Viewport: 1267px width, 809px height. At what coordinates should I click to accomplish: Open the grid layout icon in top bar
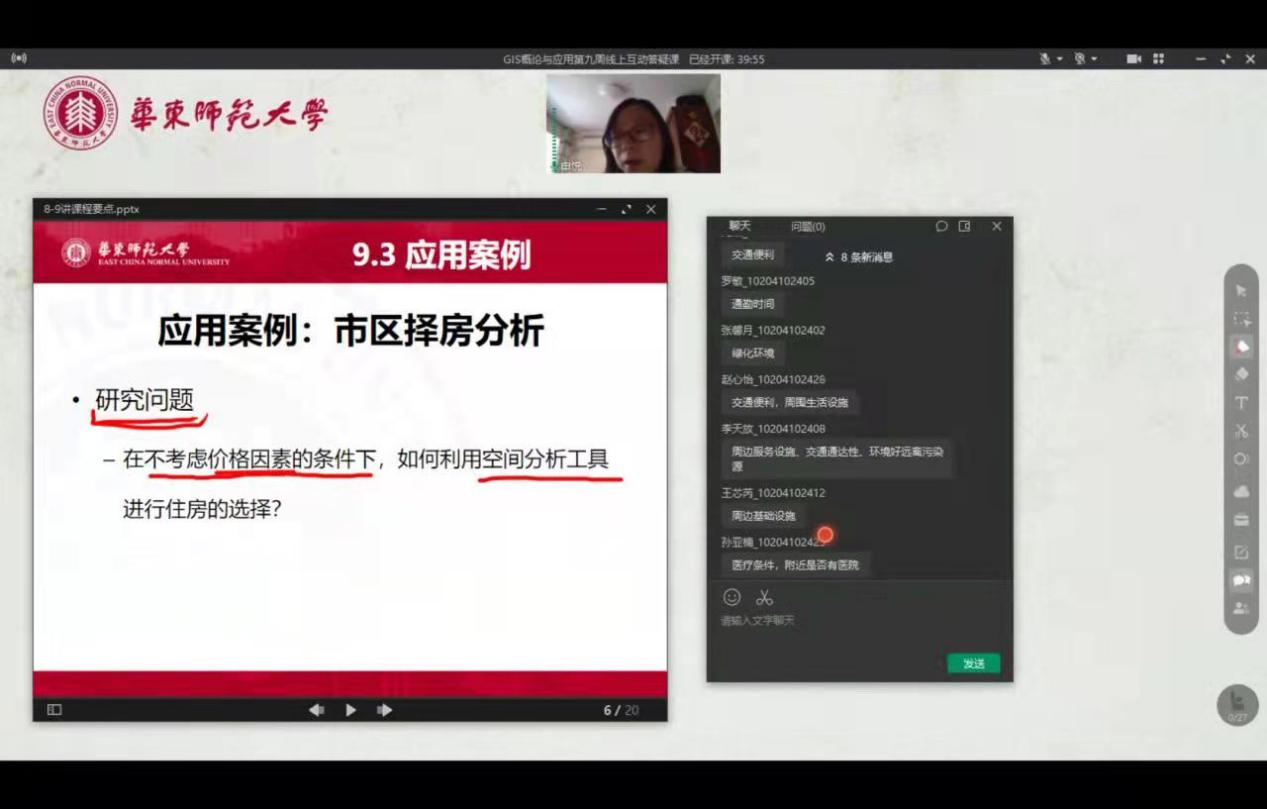(x=1159, y=59)
